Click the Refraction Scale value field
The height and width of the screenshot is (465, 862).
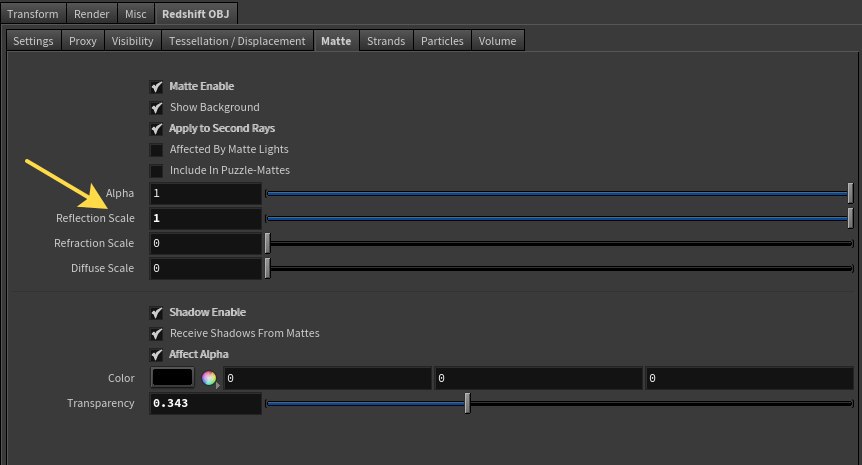pos(206,243)
